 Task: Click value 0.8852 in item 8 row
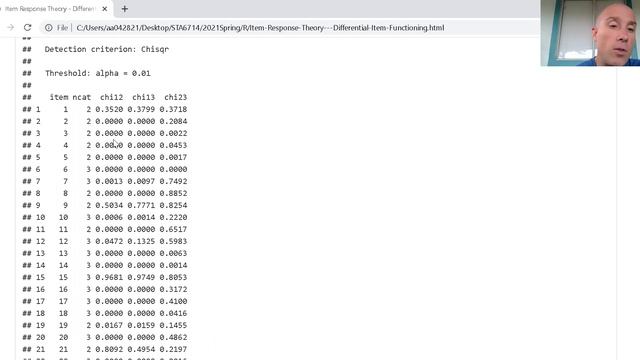[x=173, y=193]
